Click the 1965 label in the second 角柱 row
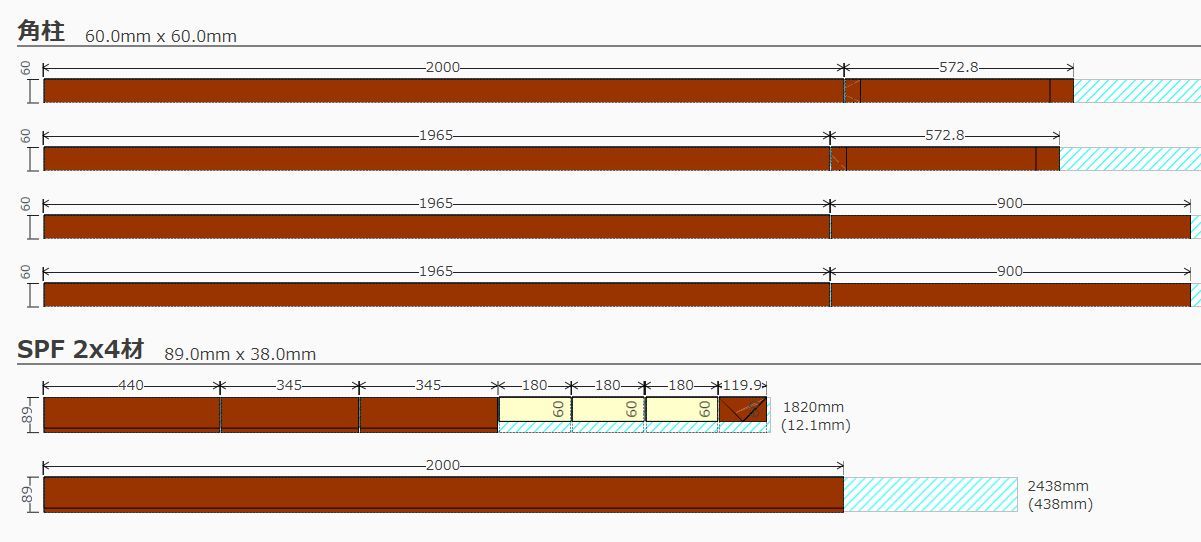 [x=436, y=136]
